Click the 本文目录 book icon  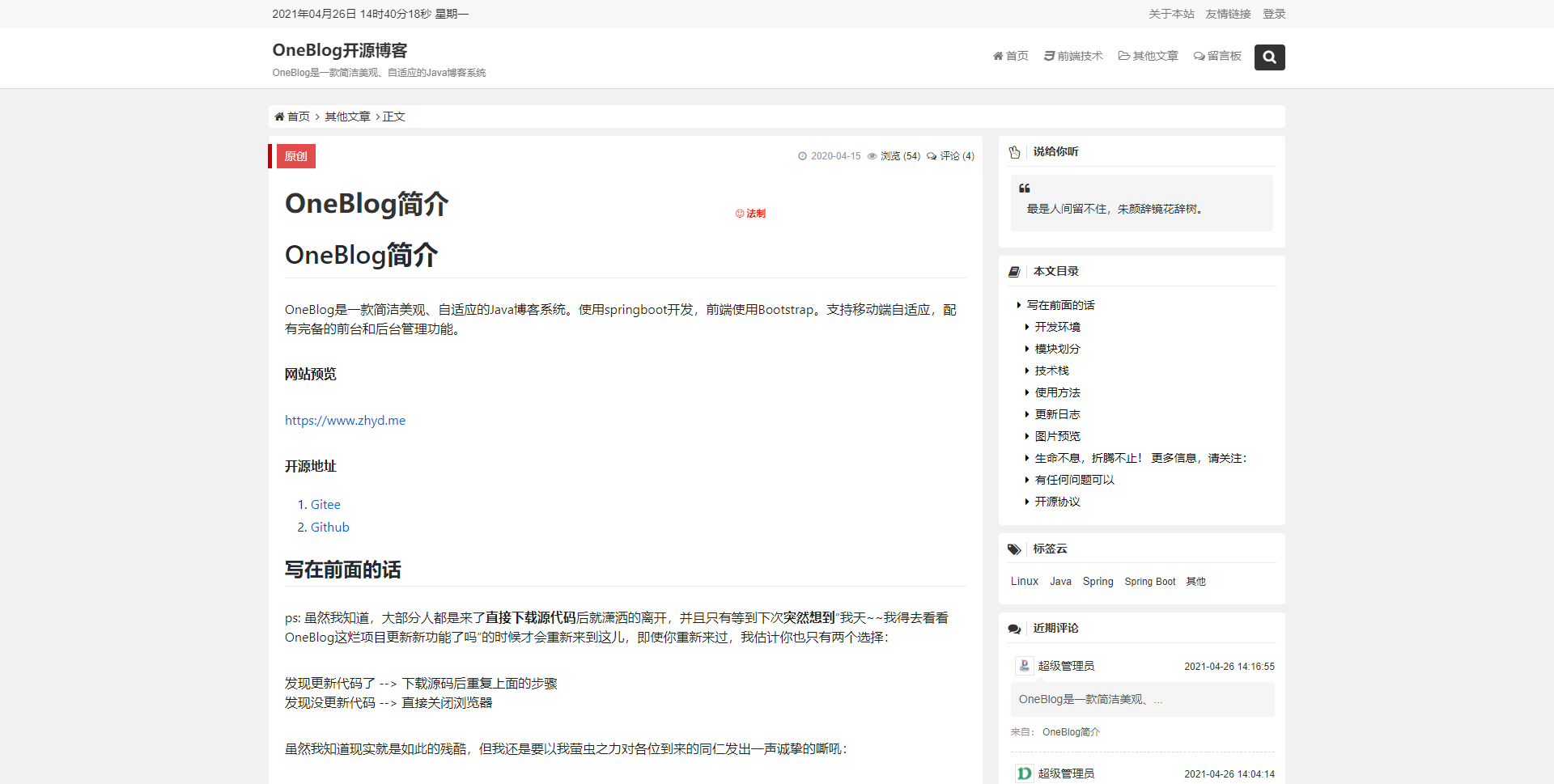pyautogui.click(x=1014, y=272)
